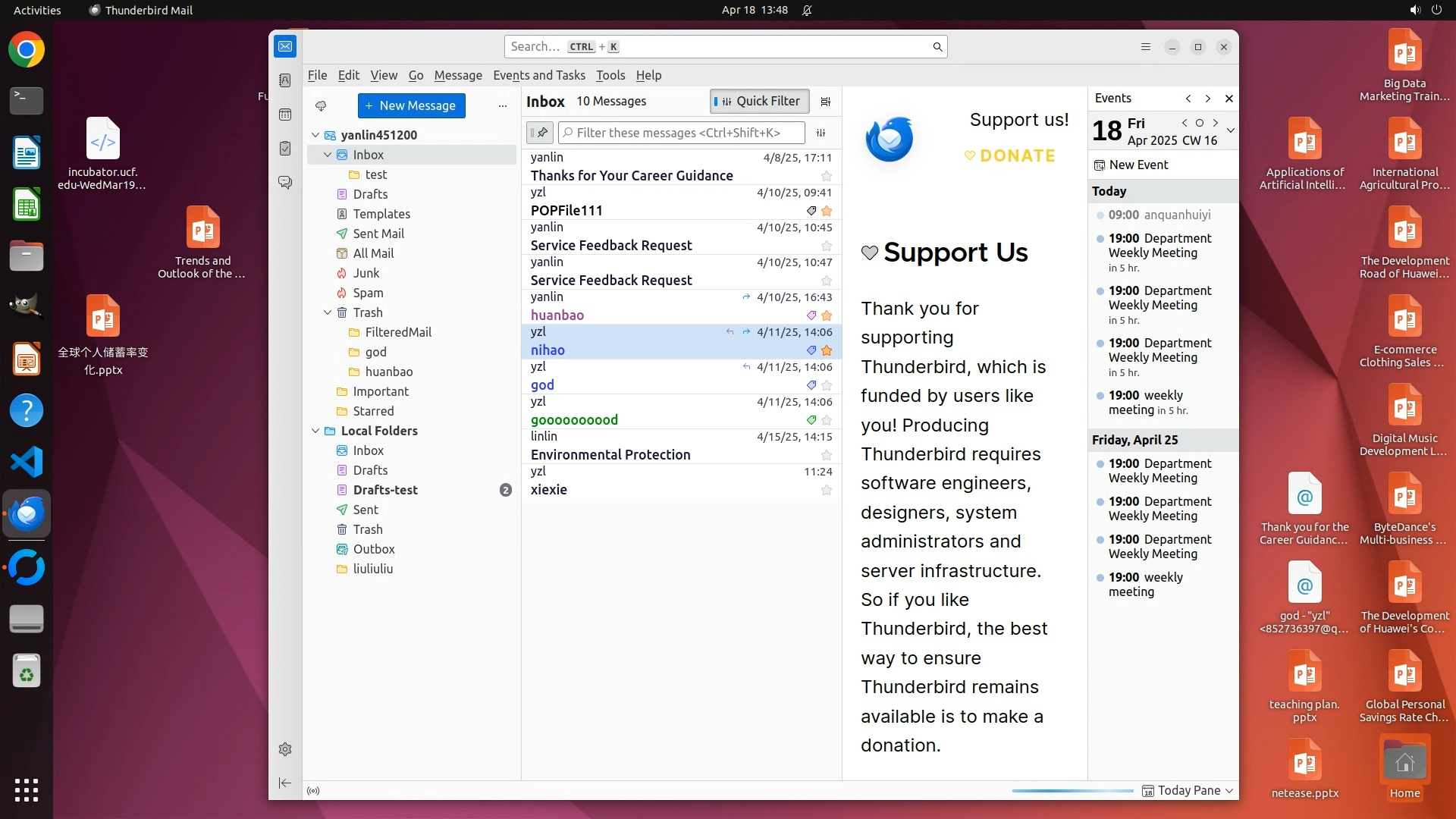
Task: Open Visual Studio Code from dock
Action: pos(27,462)
